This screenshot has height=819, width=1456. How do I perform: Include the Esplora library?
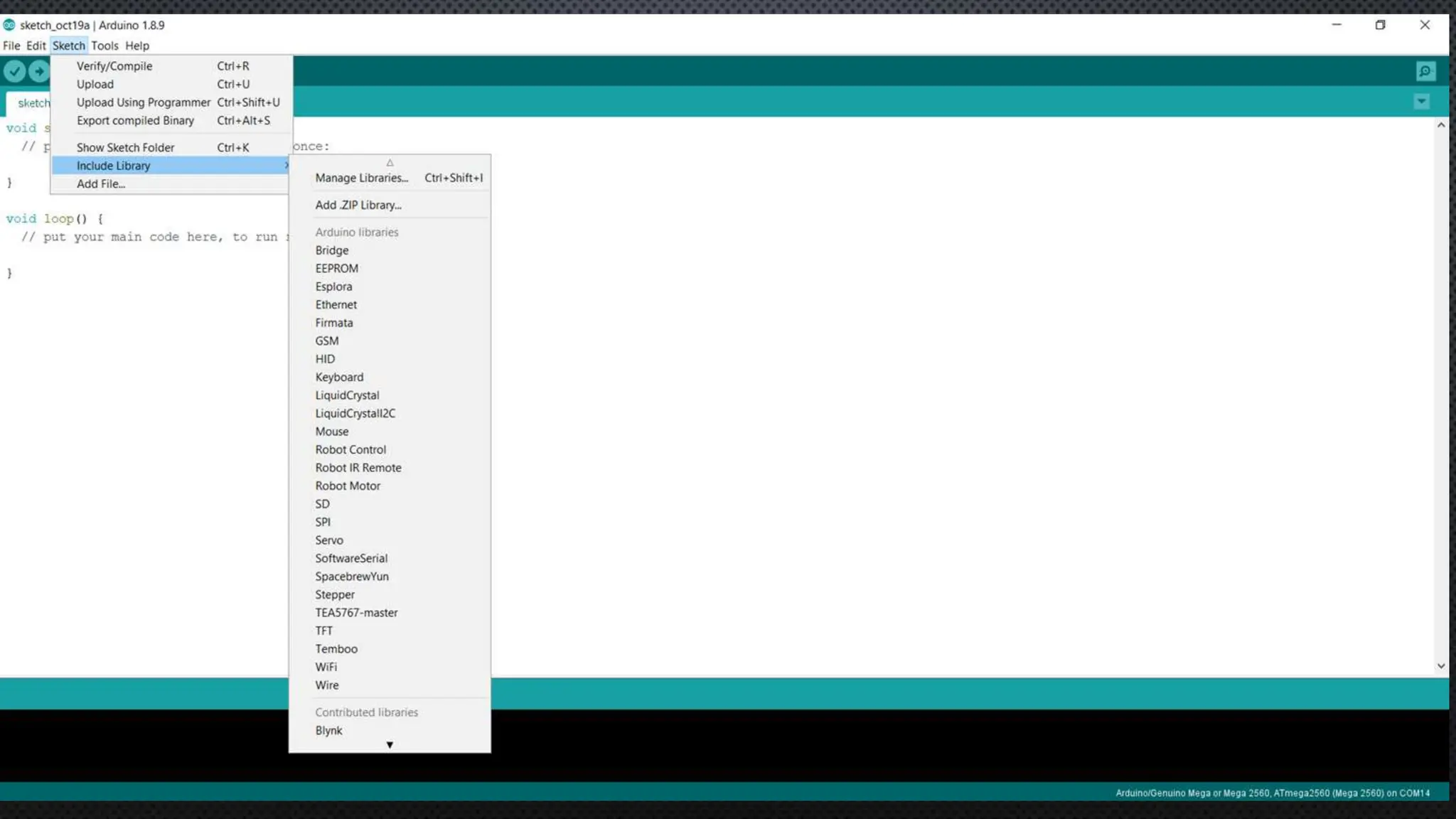click(390, 287)
